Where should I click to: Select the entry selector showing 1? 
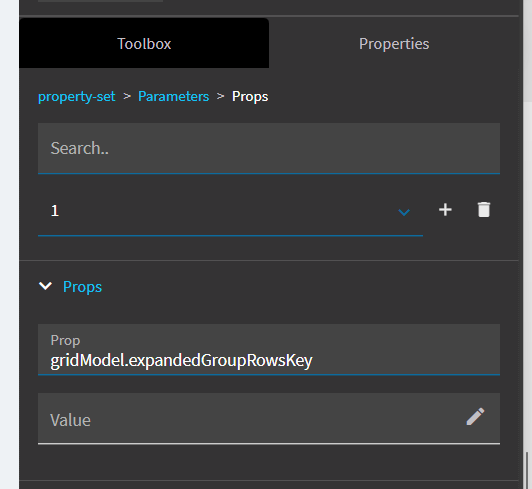(x=230, y=211)
